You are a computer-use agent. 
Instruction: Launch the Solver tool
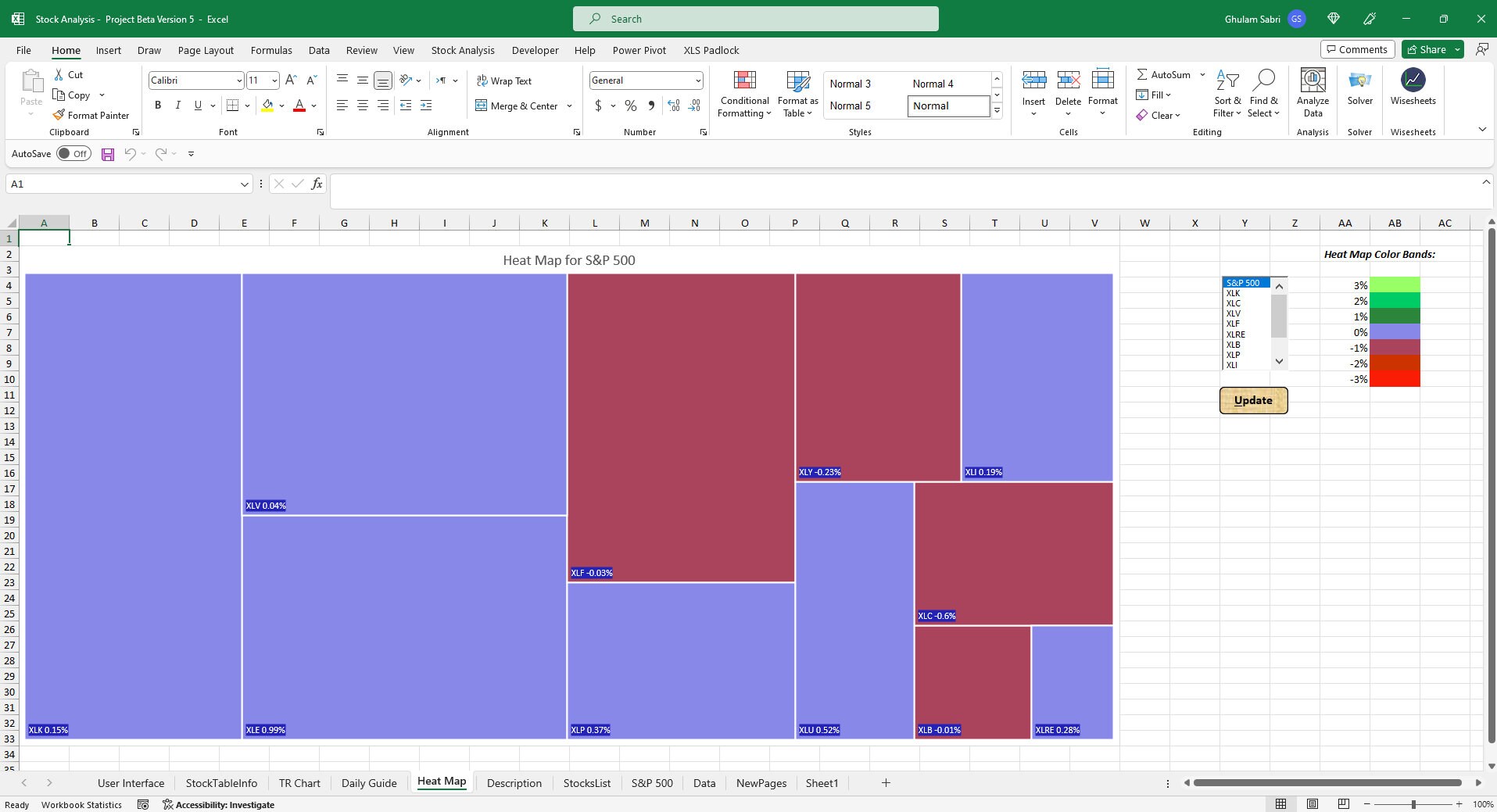click(x=1360, y=92)
